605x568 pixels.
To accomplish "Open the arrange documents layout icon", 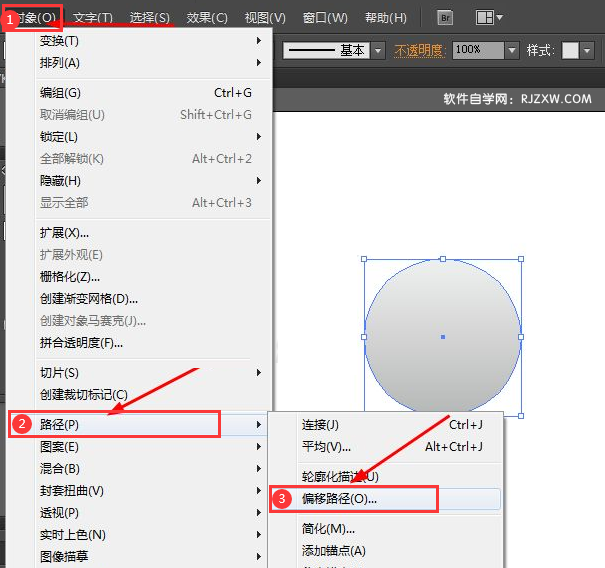I will [x=489, y=17].
